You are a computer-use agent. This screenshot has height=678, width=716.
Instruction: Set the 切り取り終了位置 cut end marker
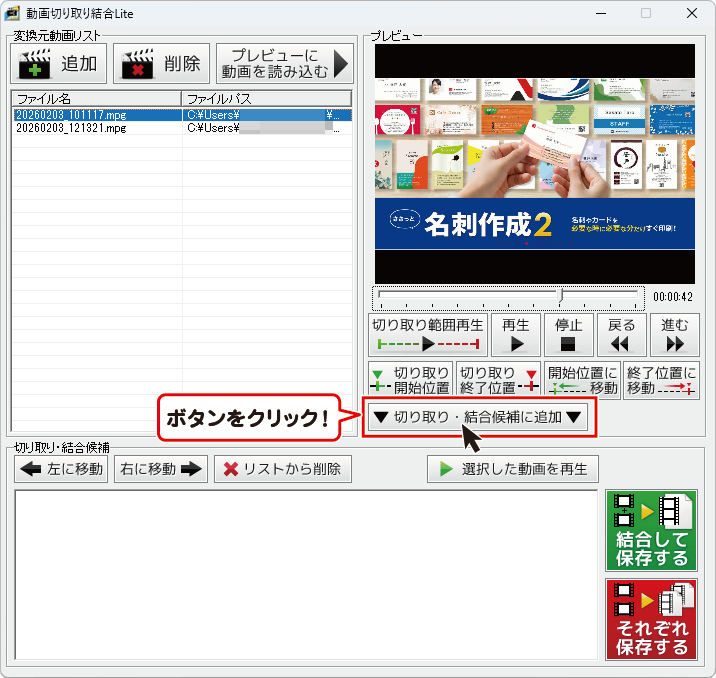[x=497, y=381]
